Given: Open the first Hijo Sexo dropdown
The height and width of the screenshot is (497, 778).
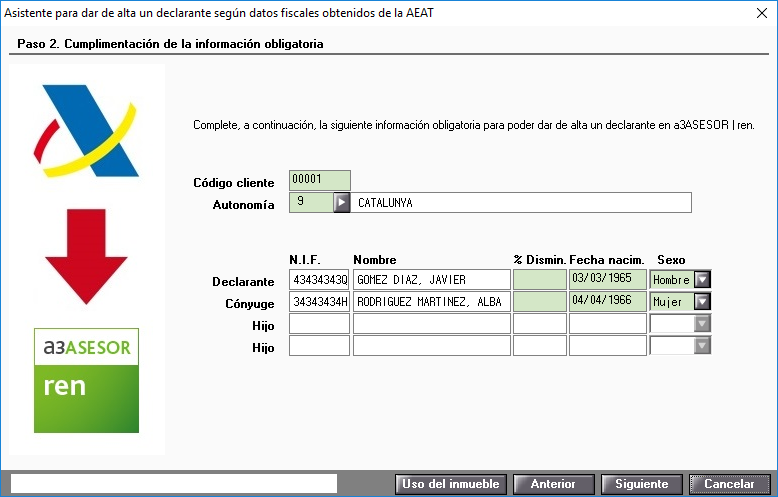Looking at the screenshot, I should point(702,324).
